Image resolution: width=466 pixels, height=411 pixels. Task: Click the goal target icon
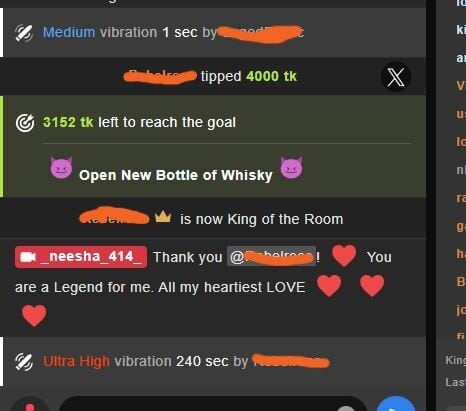(25, 123)
